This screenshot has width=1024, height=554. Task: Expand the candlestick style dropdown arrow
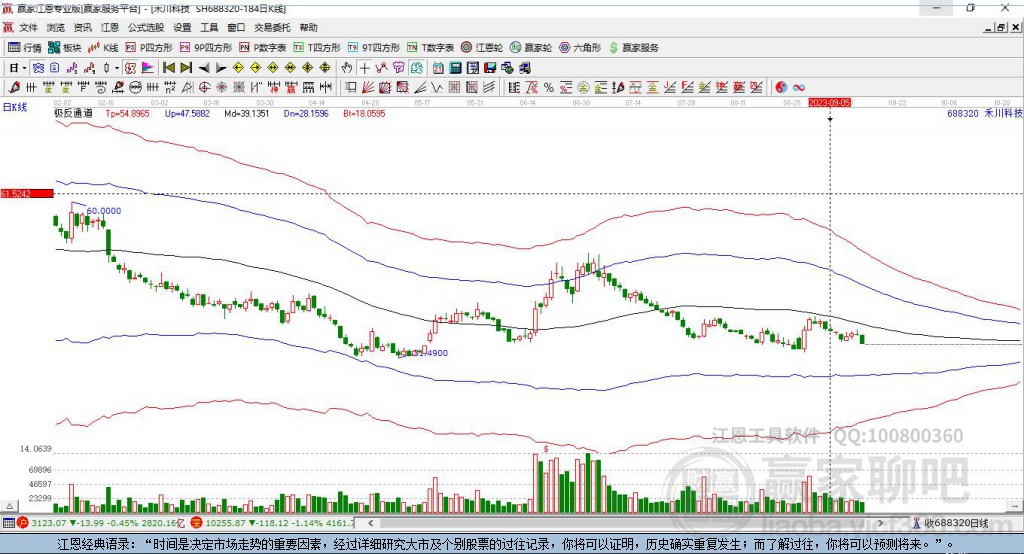117,68
